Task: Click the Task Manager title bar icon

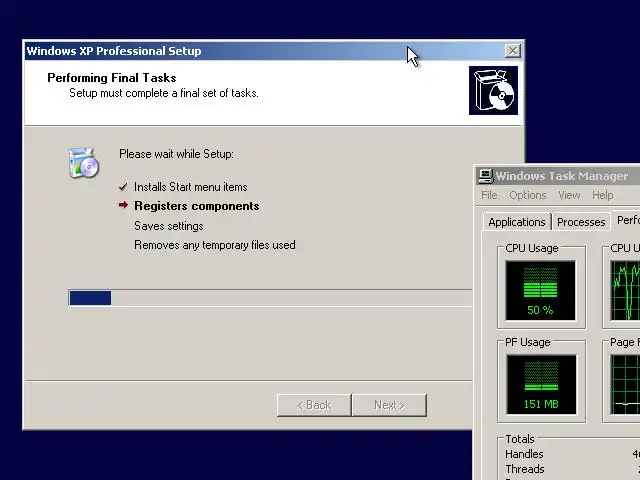Action: [x=485, y=176]
